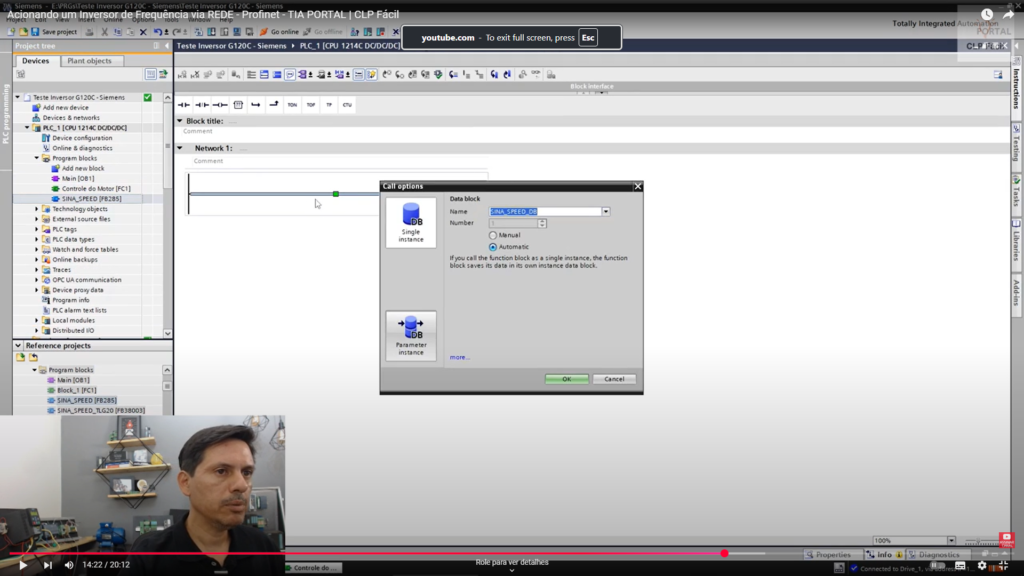Choose the Single instance DB option
The width and height of the screenshot is (1024, 576).
[x=411, y=223]
